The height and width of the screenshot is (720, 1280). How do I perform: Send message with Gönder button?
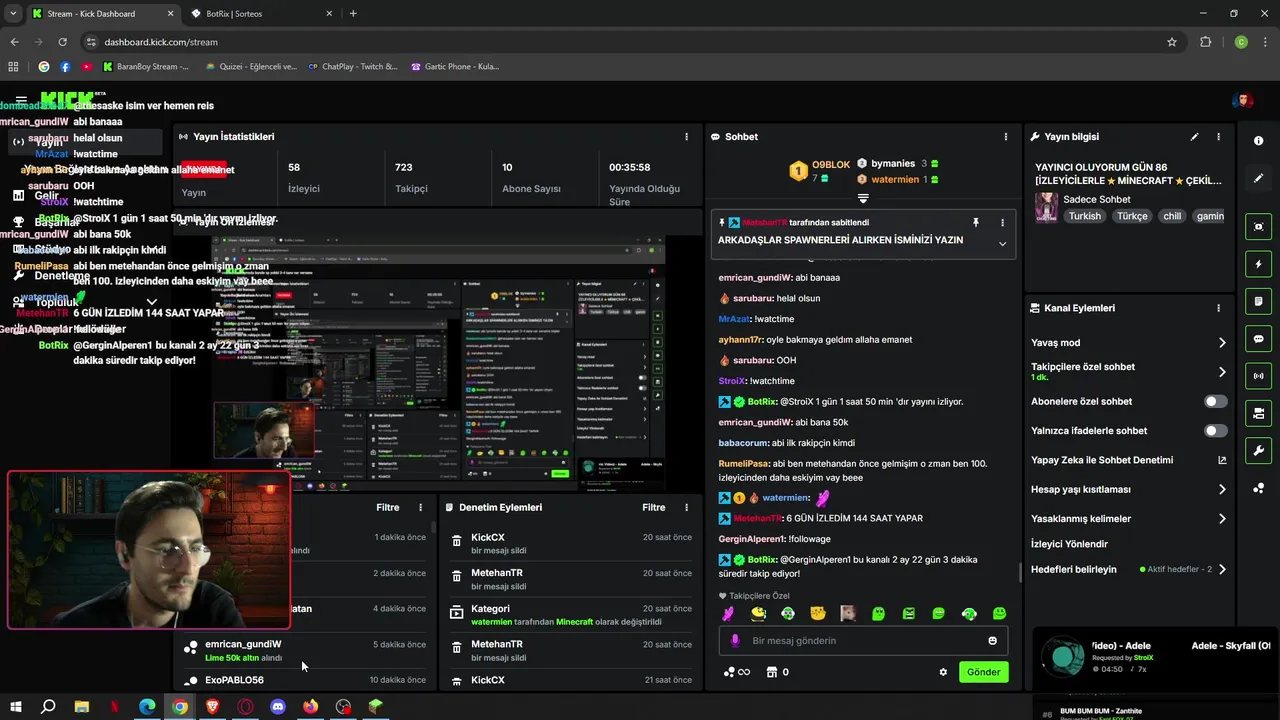pos(983,672)
